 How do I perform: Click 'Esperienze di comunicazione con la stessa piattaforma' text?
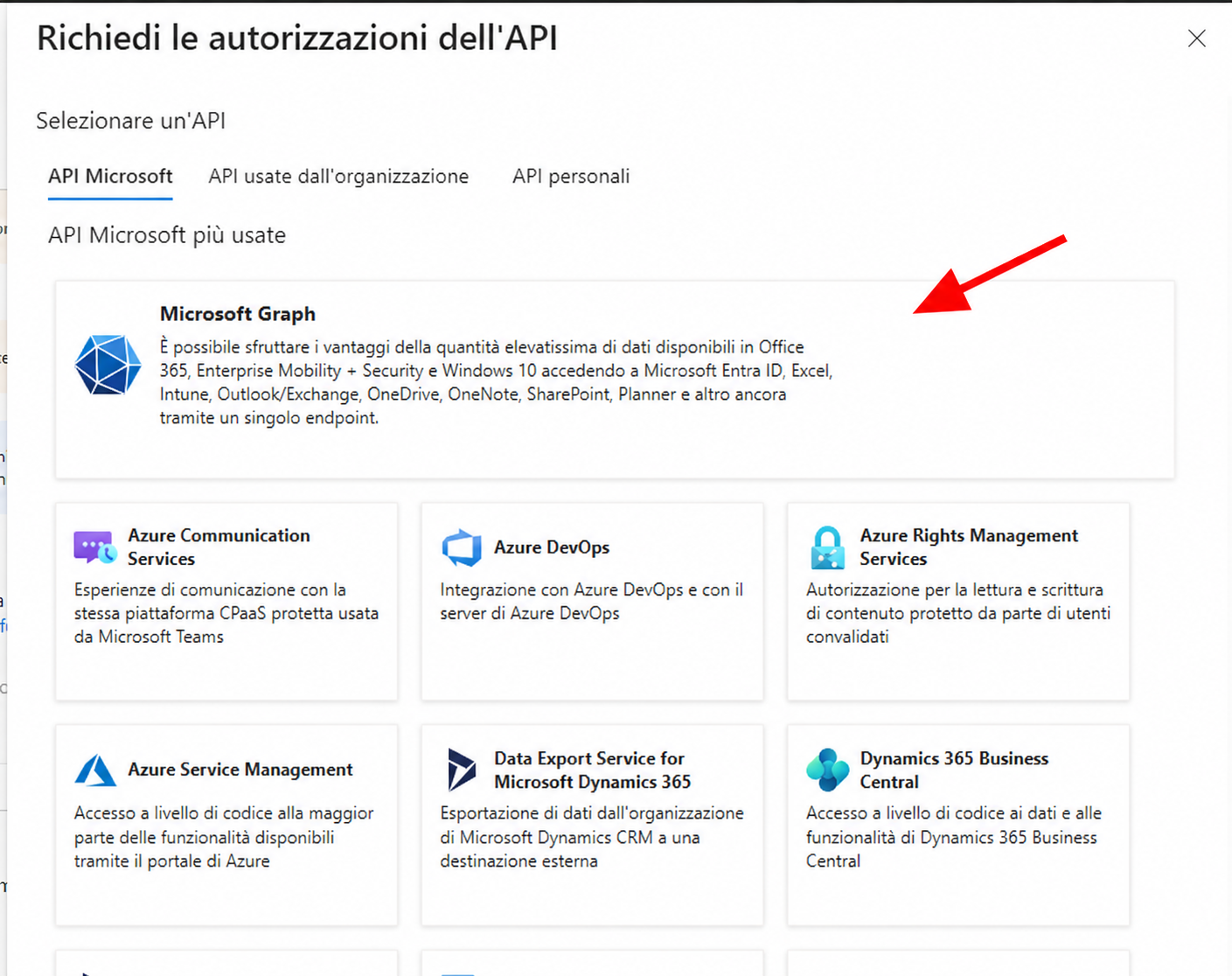226,613
